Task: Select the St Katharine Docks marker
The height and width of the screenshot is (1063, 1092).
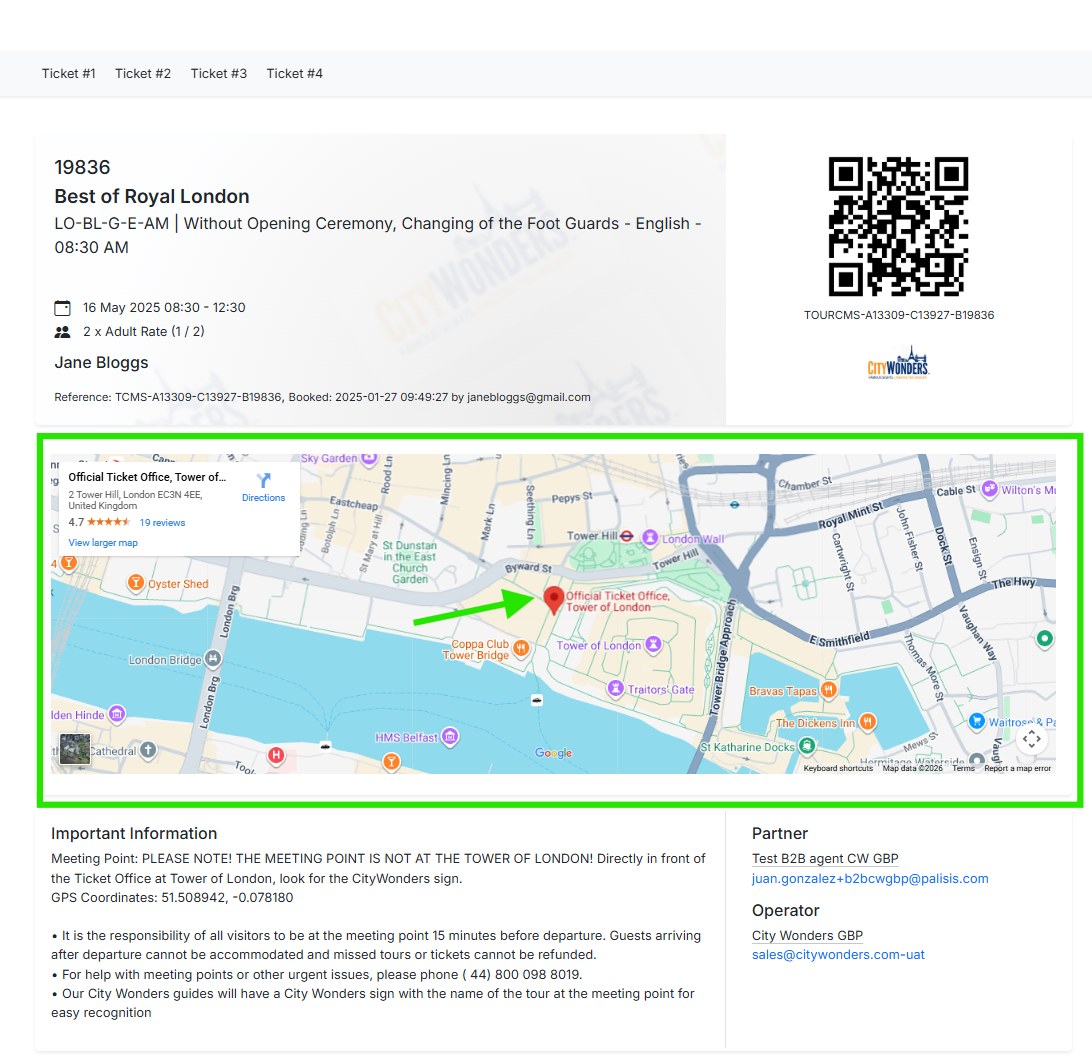Action: 806,746
